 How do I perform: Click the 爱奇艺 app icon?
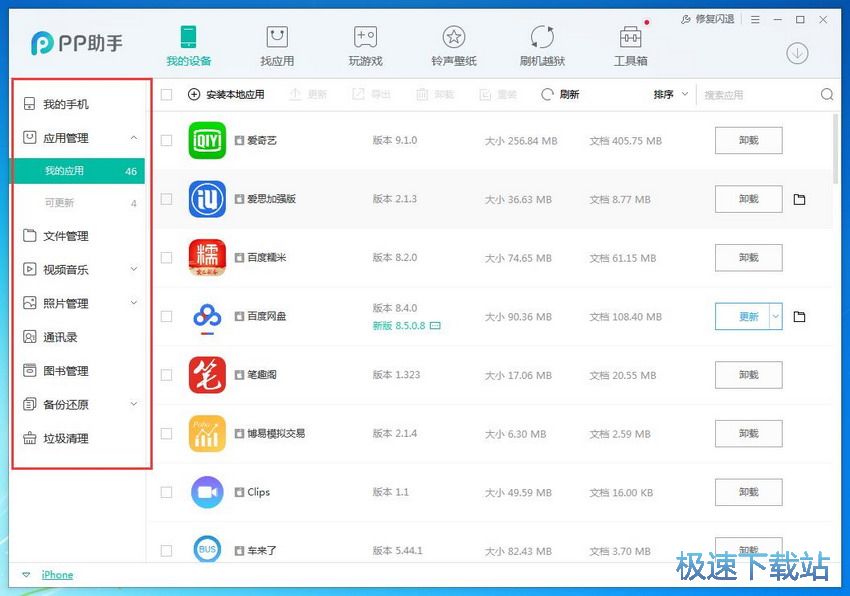point(207,140)
